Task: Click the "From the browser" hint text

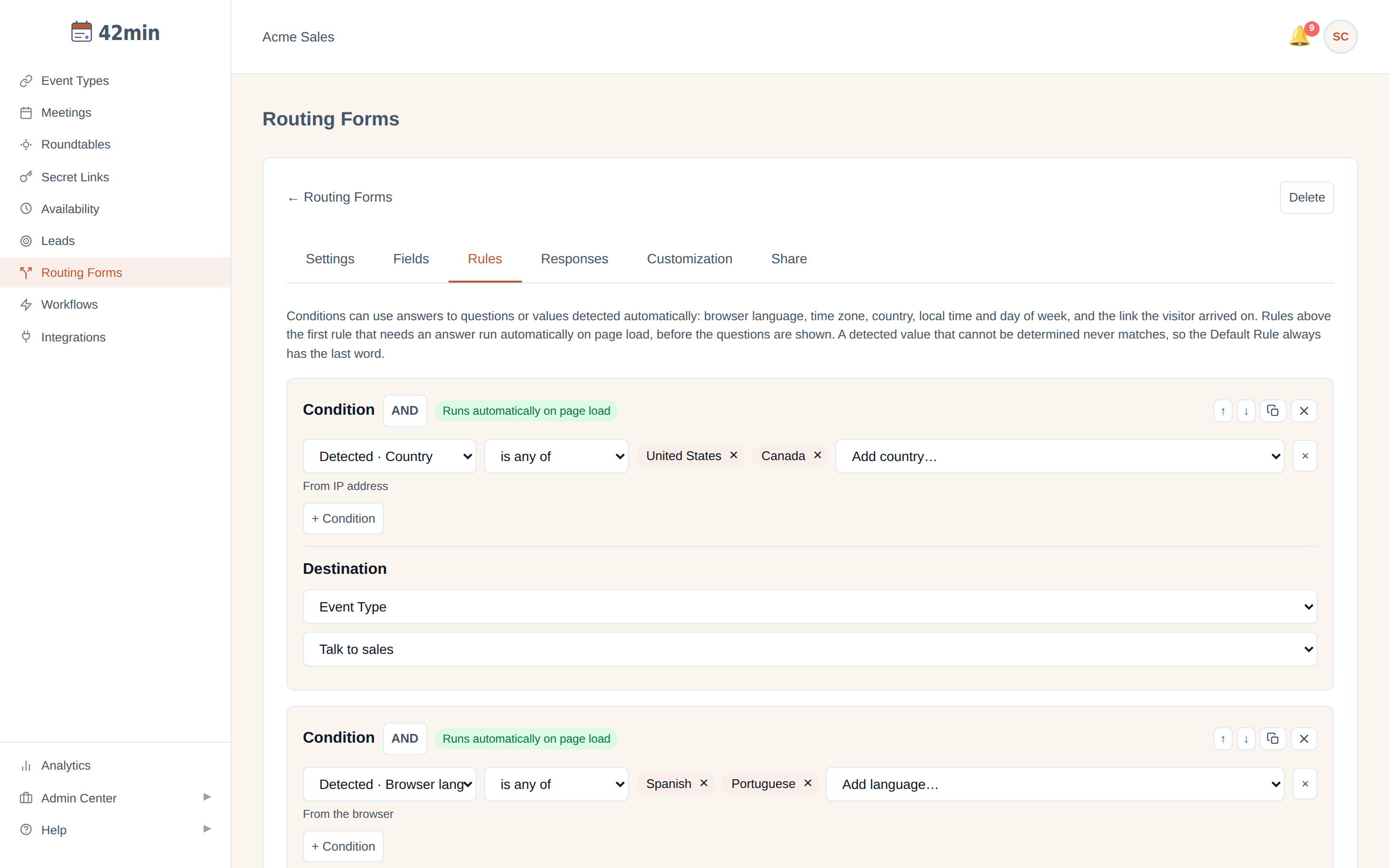Action: [348, 814]
